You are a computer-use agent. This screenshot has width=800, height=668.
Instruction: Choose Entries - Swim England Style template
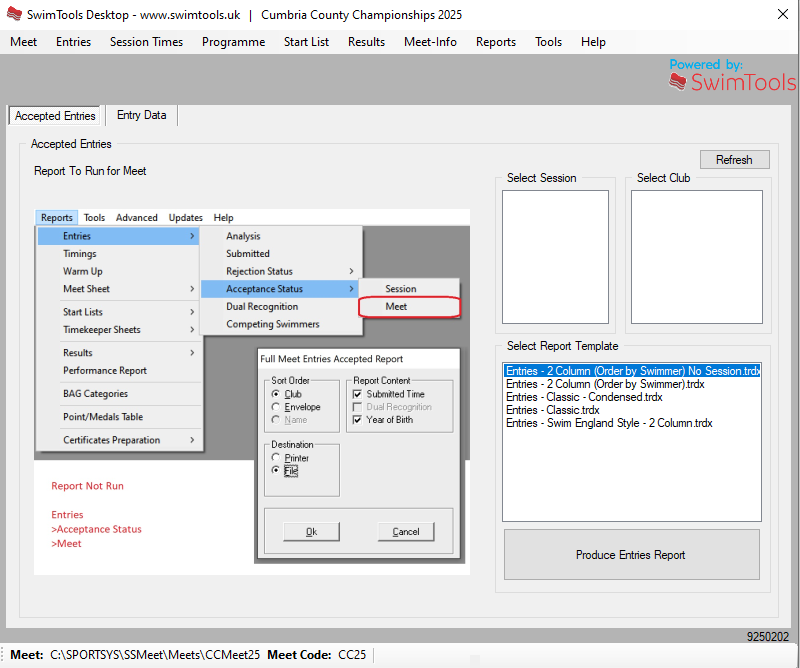(608, 423)
